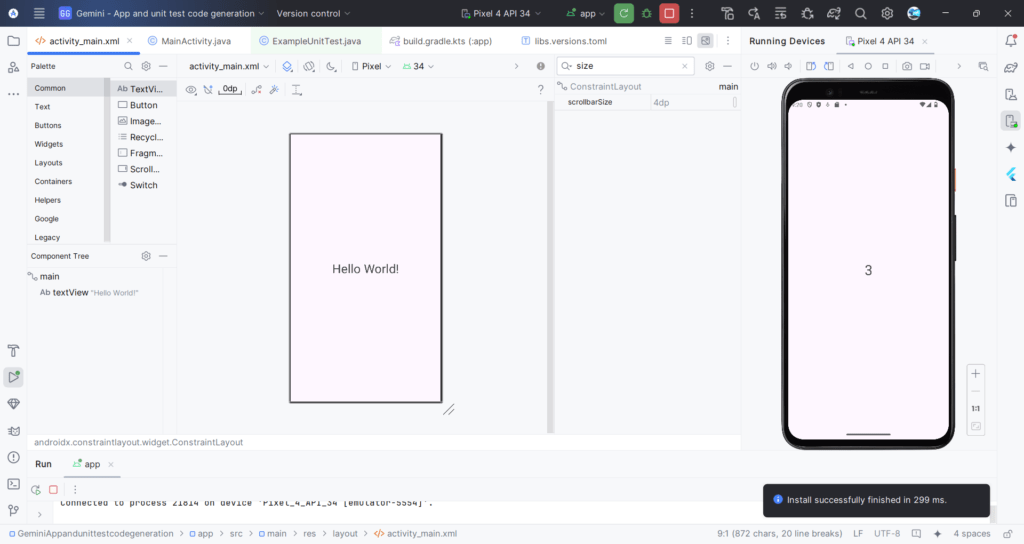Viewport: 1024px width, 544px height.
Task: Select Layouts category in Palette
Action: coord(48,163)
